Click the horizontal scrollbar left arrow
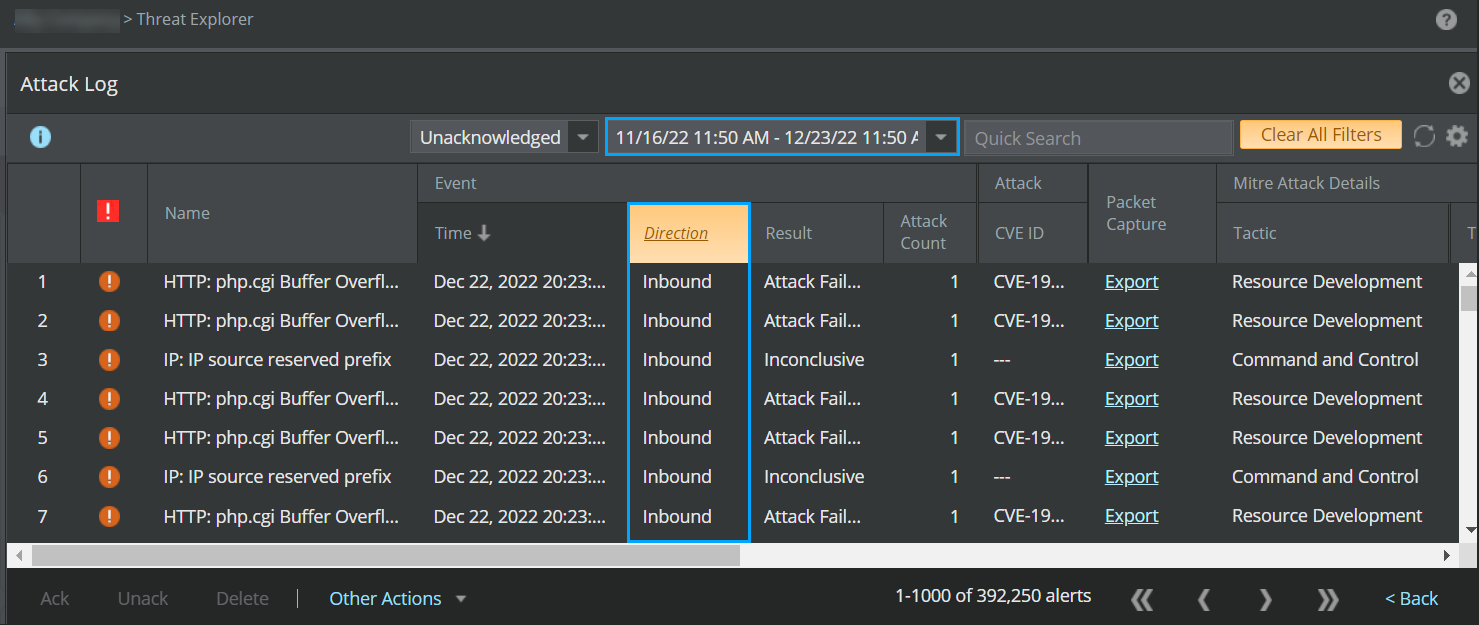 point(19,555)
